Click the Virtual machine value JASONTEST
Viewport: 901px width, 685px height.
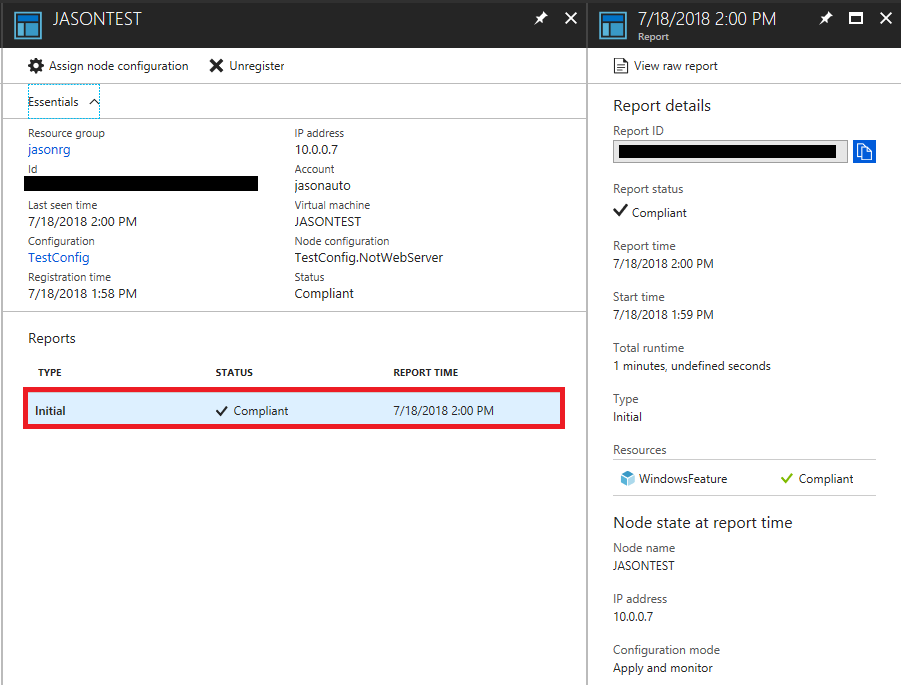click(x=328, y=222)
